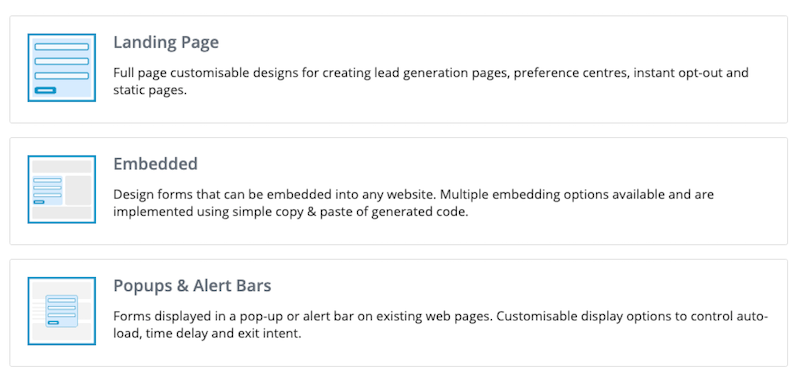
Task: Click the popup form overlay in Popups icon
Action: (62, 311)
